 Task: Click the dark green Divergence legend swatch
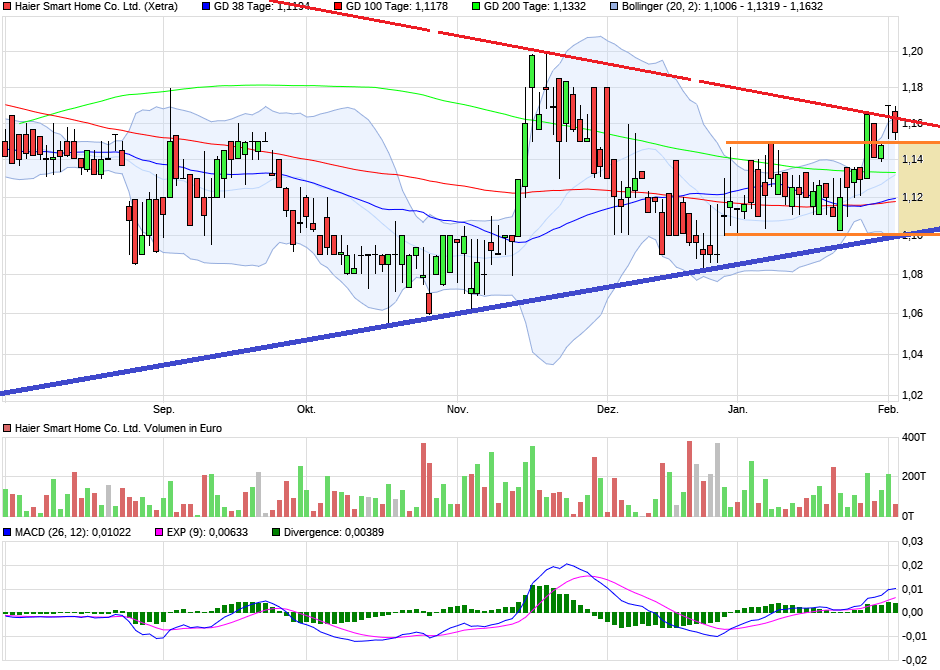pos(276,532)
